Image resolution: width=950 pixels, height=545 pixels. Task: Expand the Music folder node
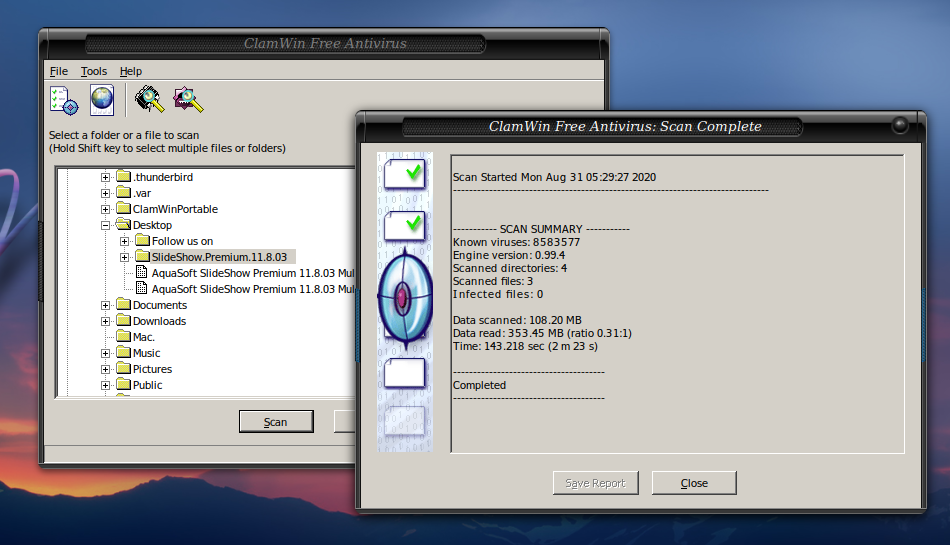click(105, 353)
